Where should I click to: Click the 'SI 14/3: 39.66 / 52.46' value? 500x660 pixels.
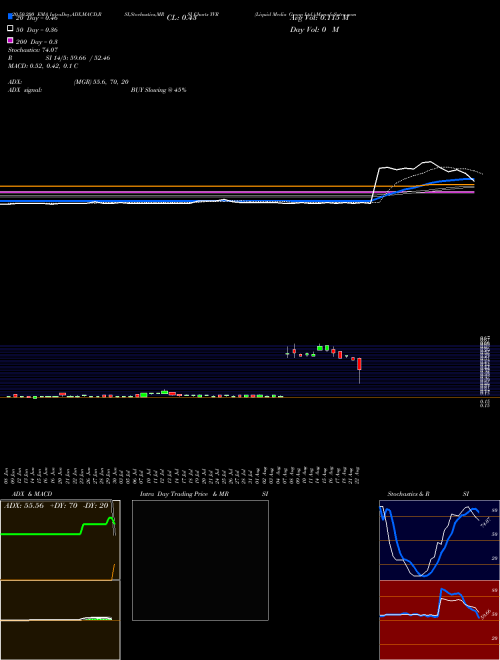(x=78, y=58)
